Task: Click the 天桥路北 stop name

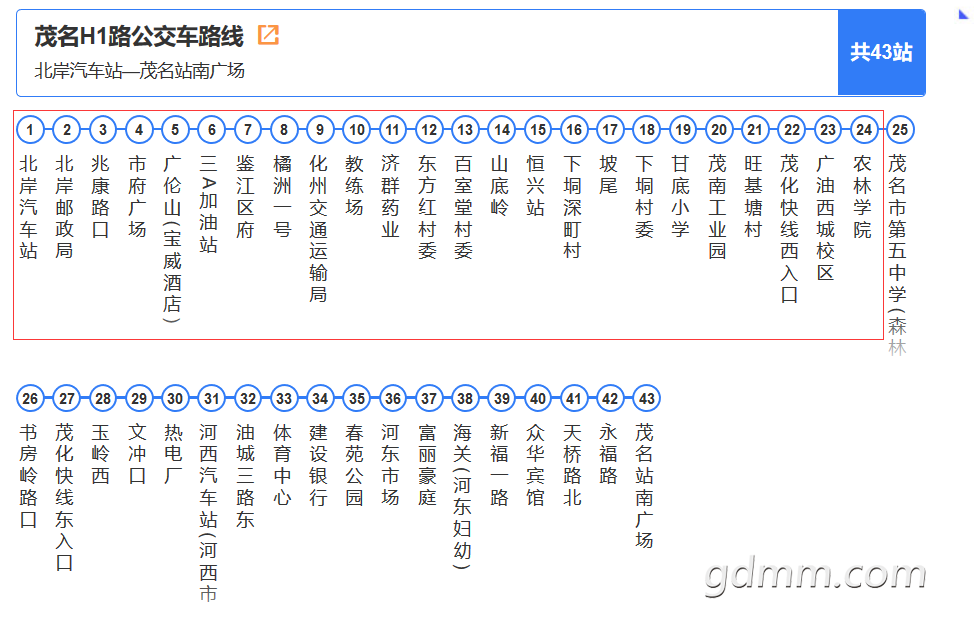Action: click(x=572, y=465)
